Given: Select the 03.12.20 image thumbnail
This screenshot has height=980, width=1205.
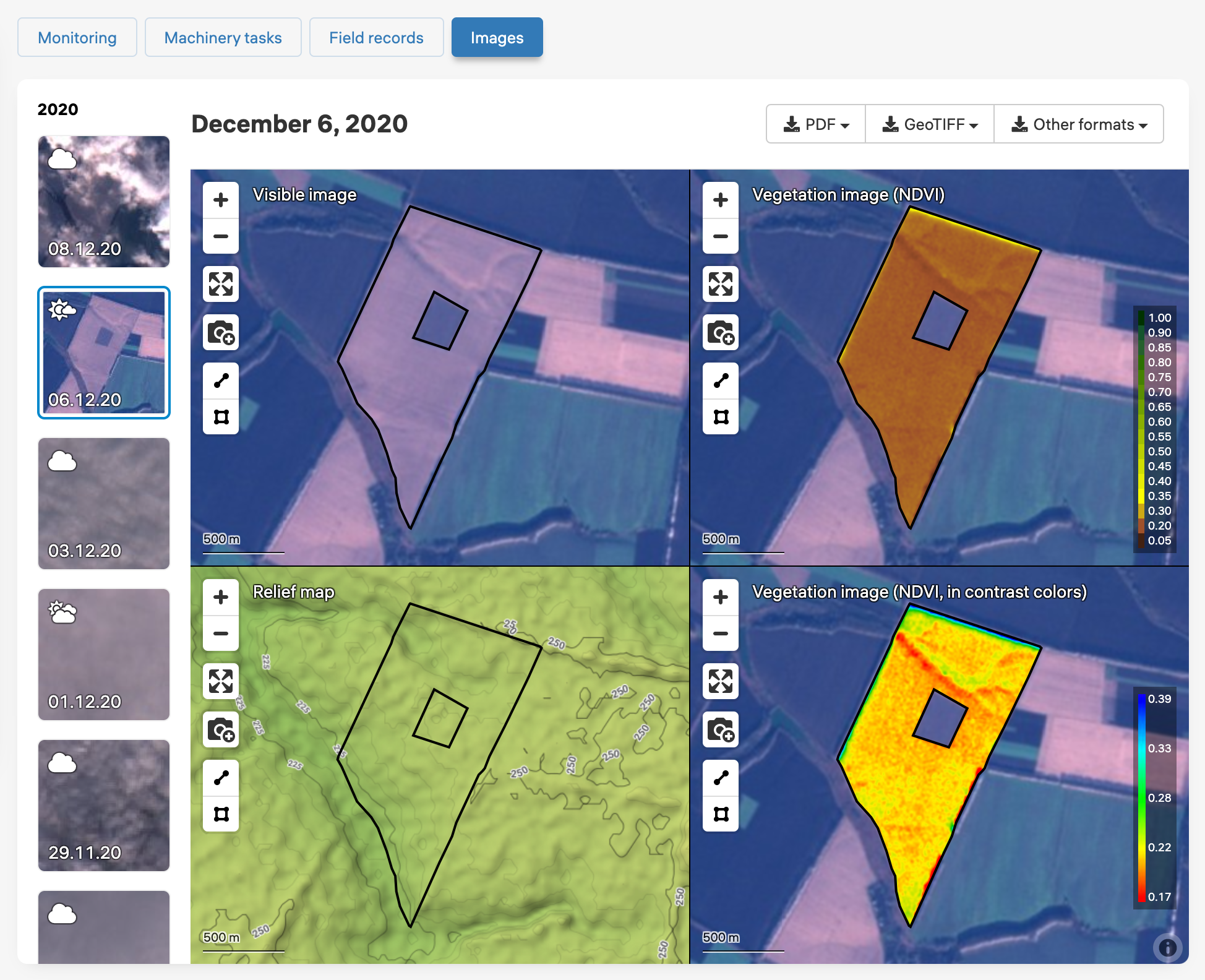Looking at the screenshot, I should [x=104, y=504].
